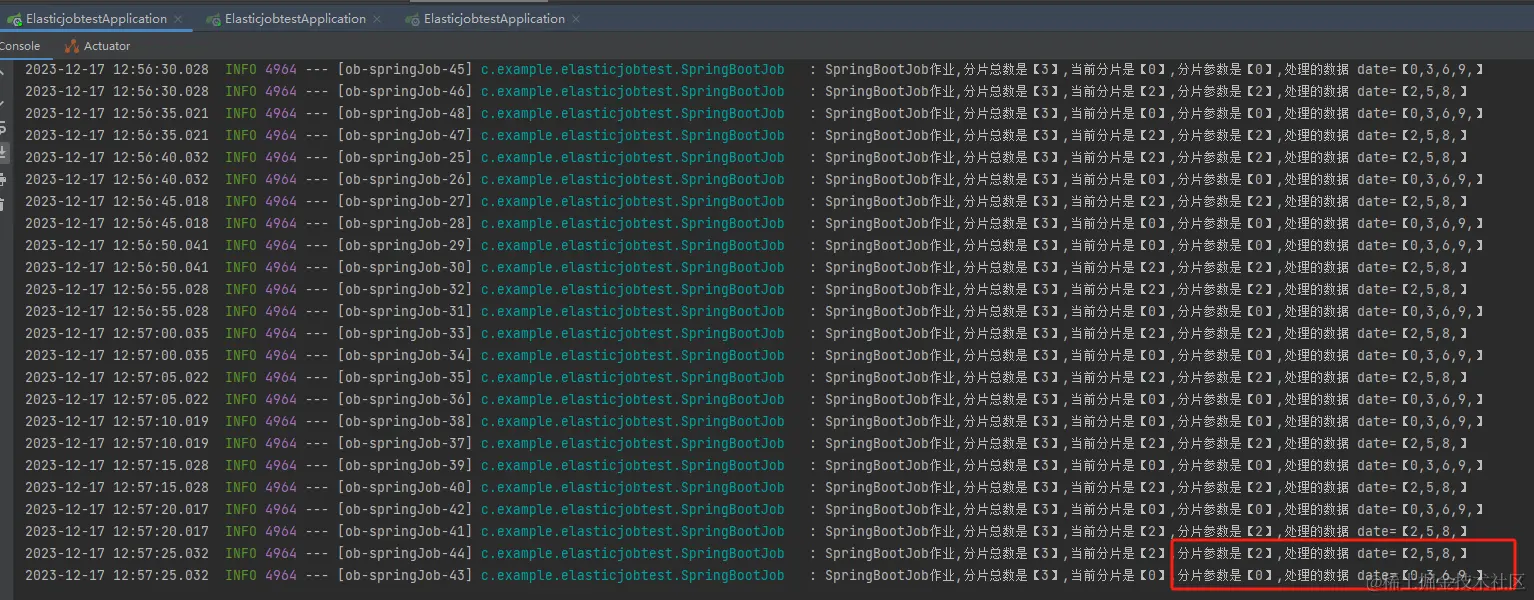This screenshot has width=1534, height=600.
Task: Click thread name [ob-springJob-48]
Action: coord(405,113)
